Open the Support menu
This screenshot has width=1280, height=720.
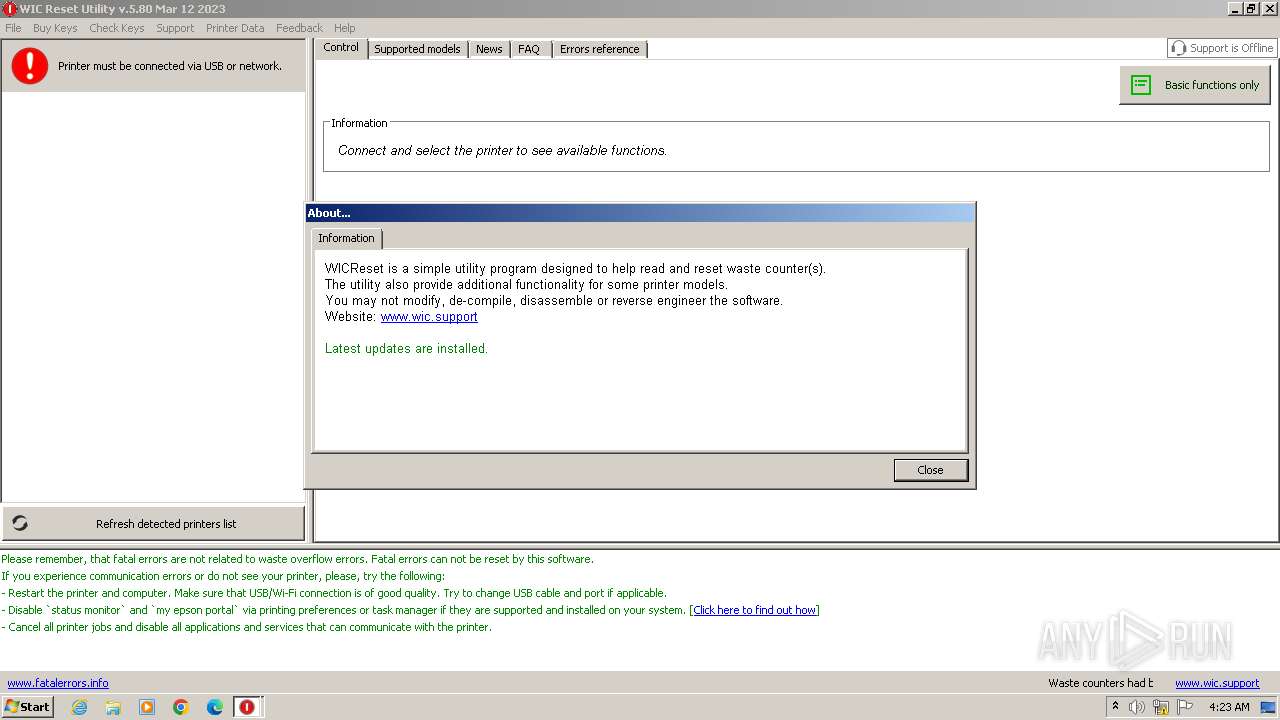(175, 28)
